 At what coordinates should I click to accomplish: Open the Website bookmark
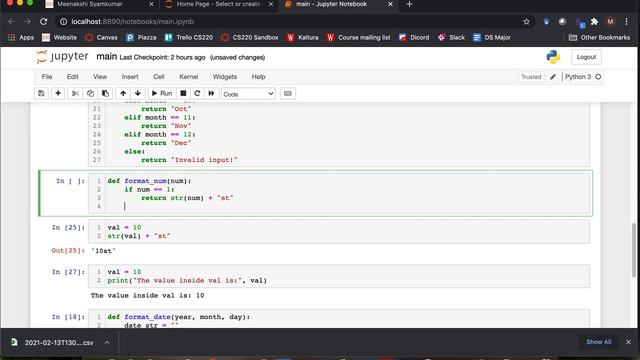pos(60,38)
